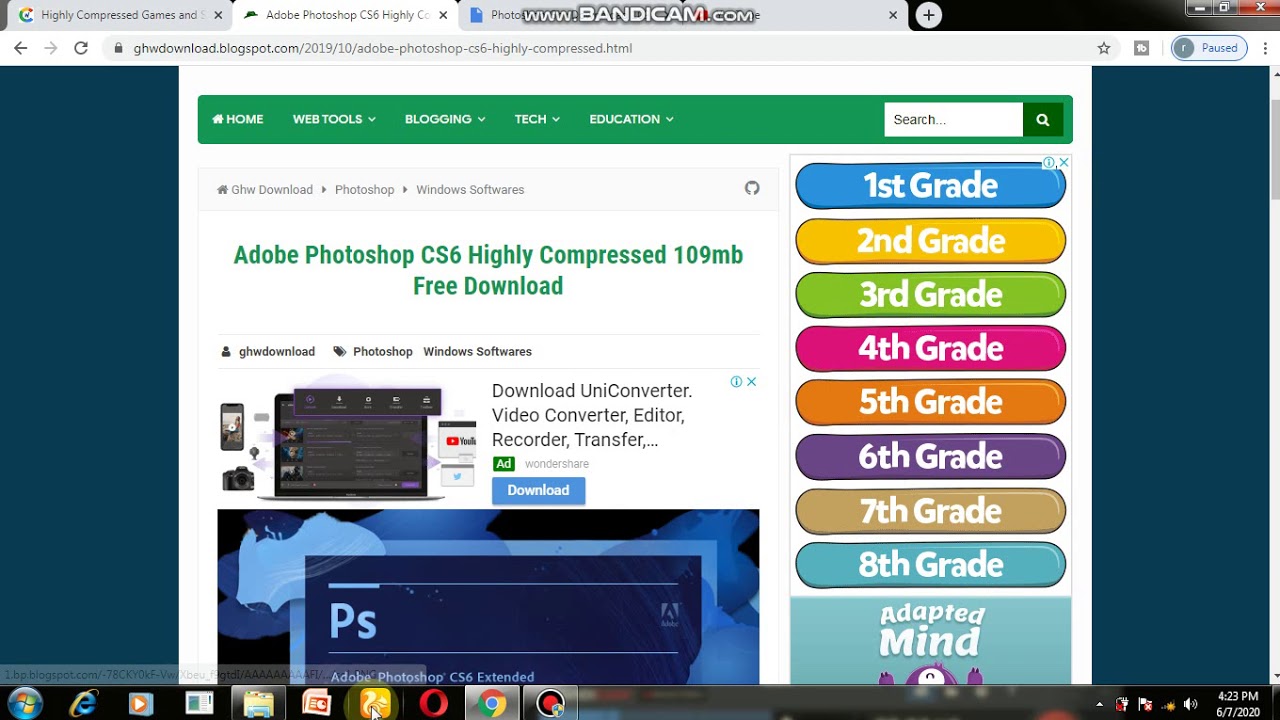Select the 8th Grade button

930,565
